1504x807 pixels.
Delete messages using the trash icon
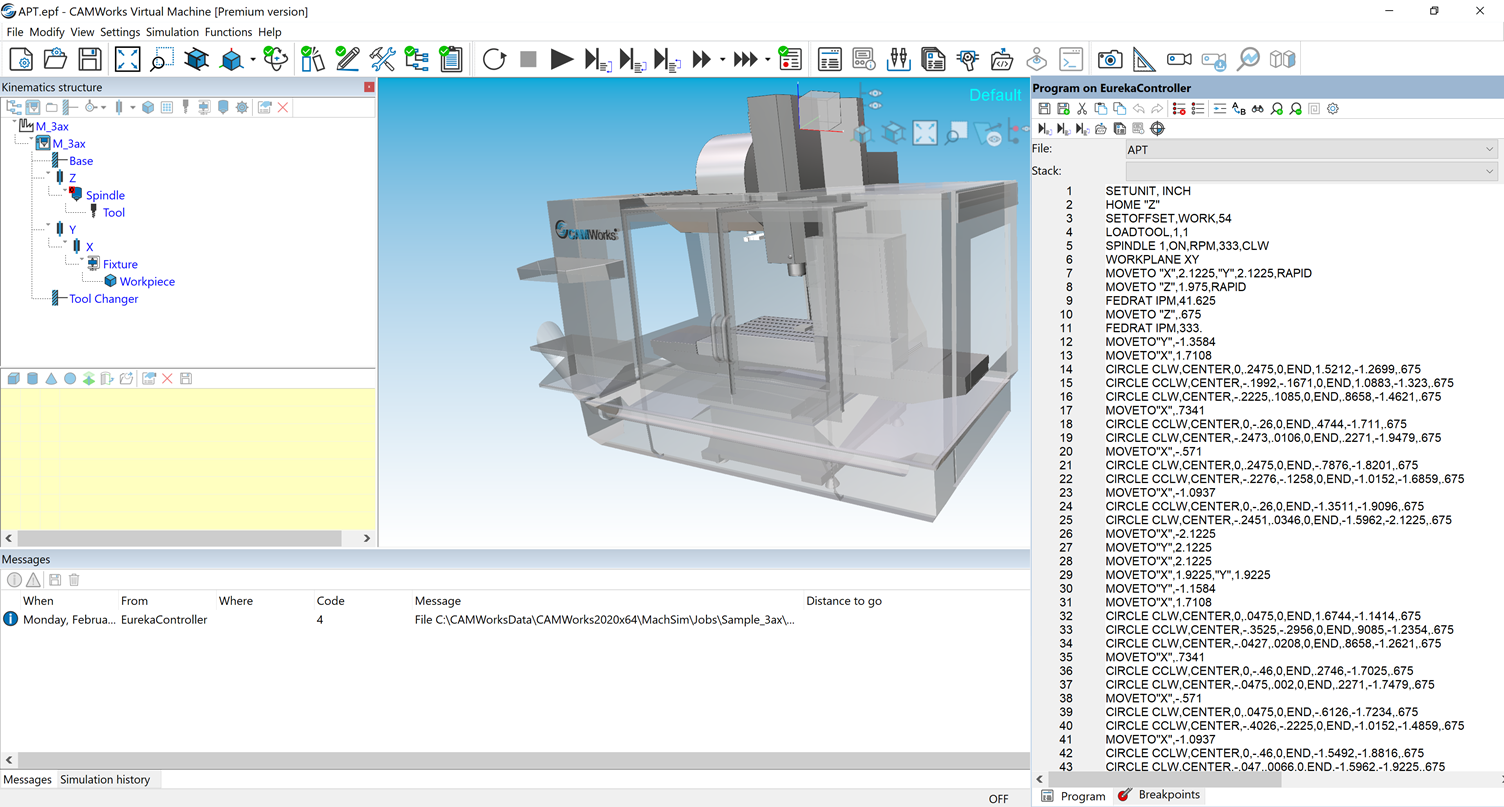coord(72,580)
